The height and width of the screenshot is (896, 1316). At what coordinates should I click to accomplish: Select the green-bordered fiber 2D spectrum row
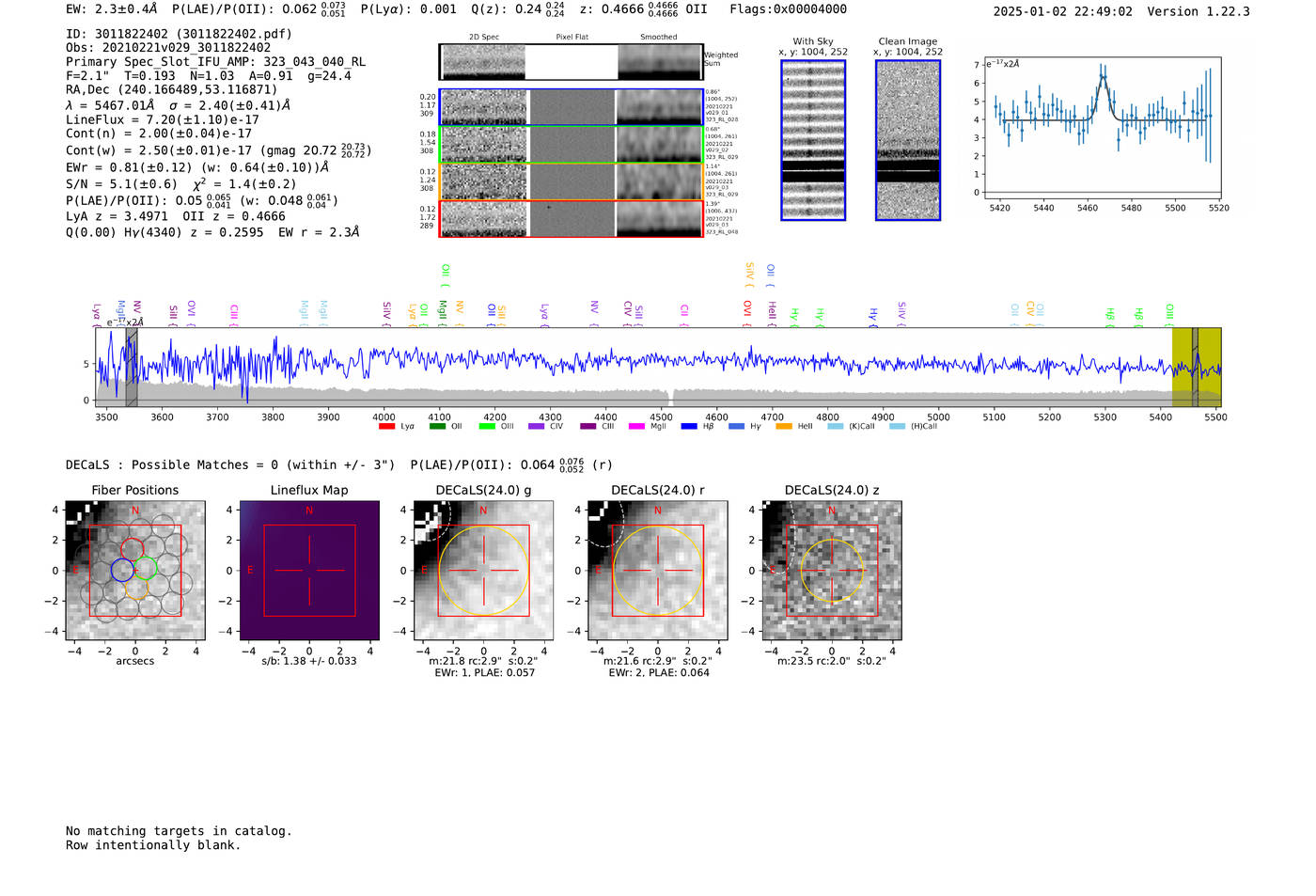tap(572, 144)
